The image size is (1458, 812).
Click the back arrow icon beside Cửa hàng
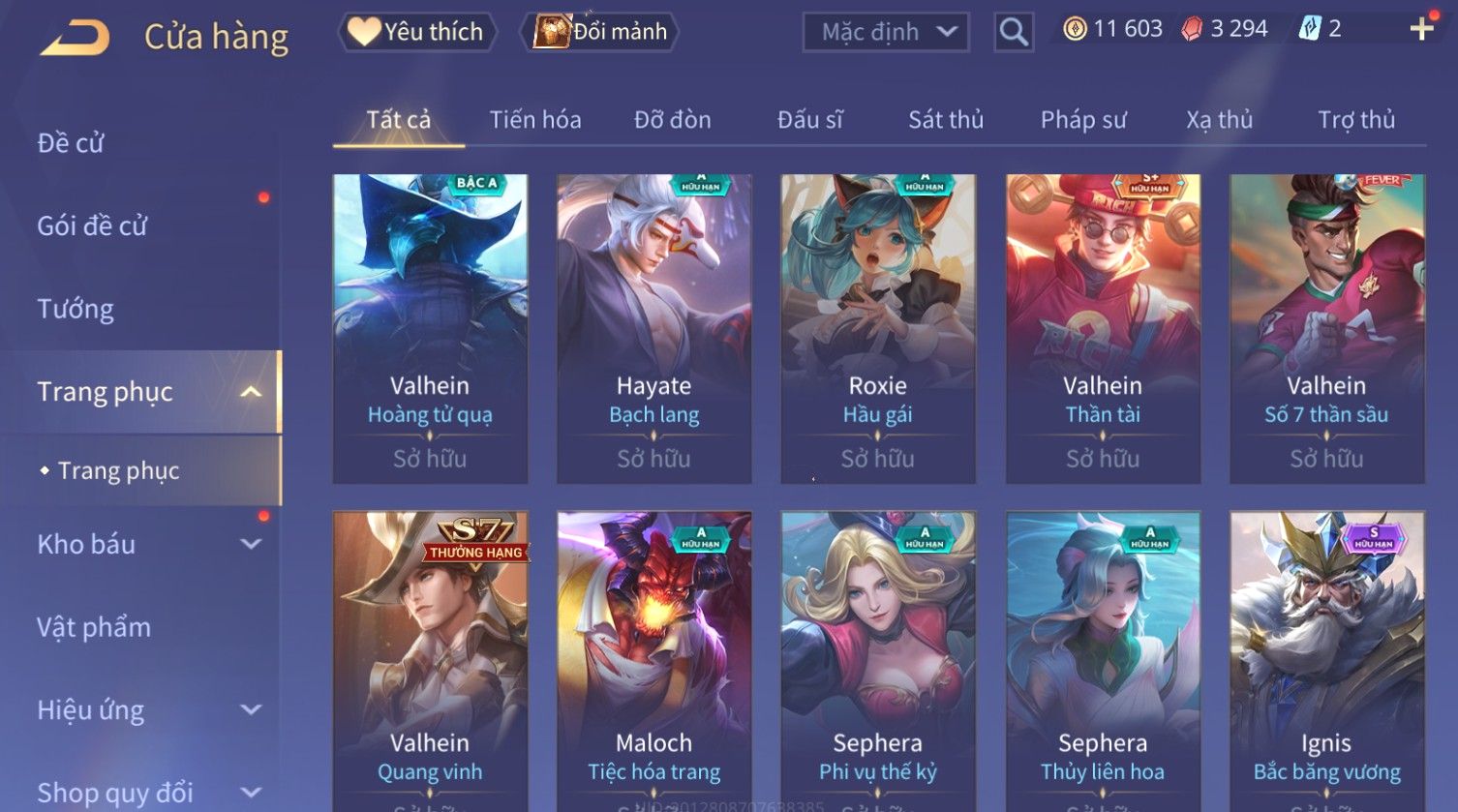[75, 37]
